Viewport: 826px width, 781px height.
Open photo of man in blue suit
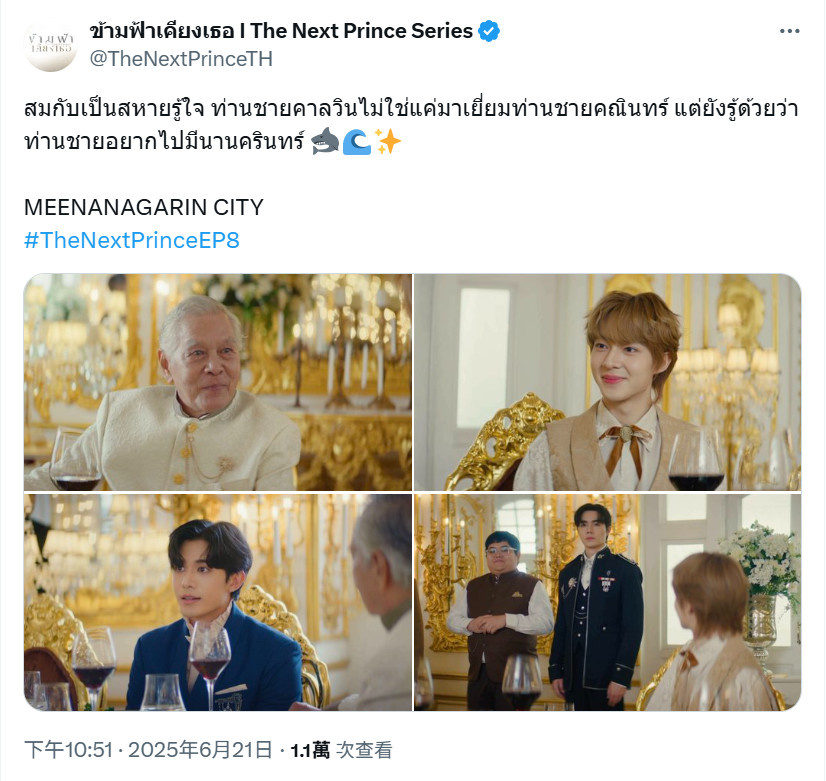(218, 602)
